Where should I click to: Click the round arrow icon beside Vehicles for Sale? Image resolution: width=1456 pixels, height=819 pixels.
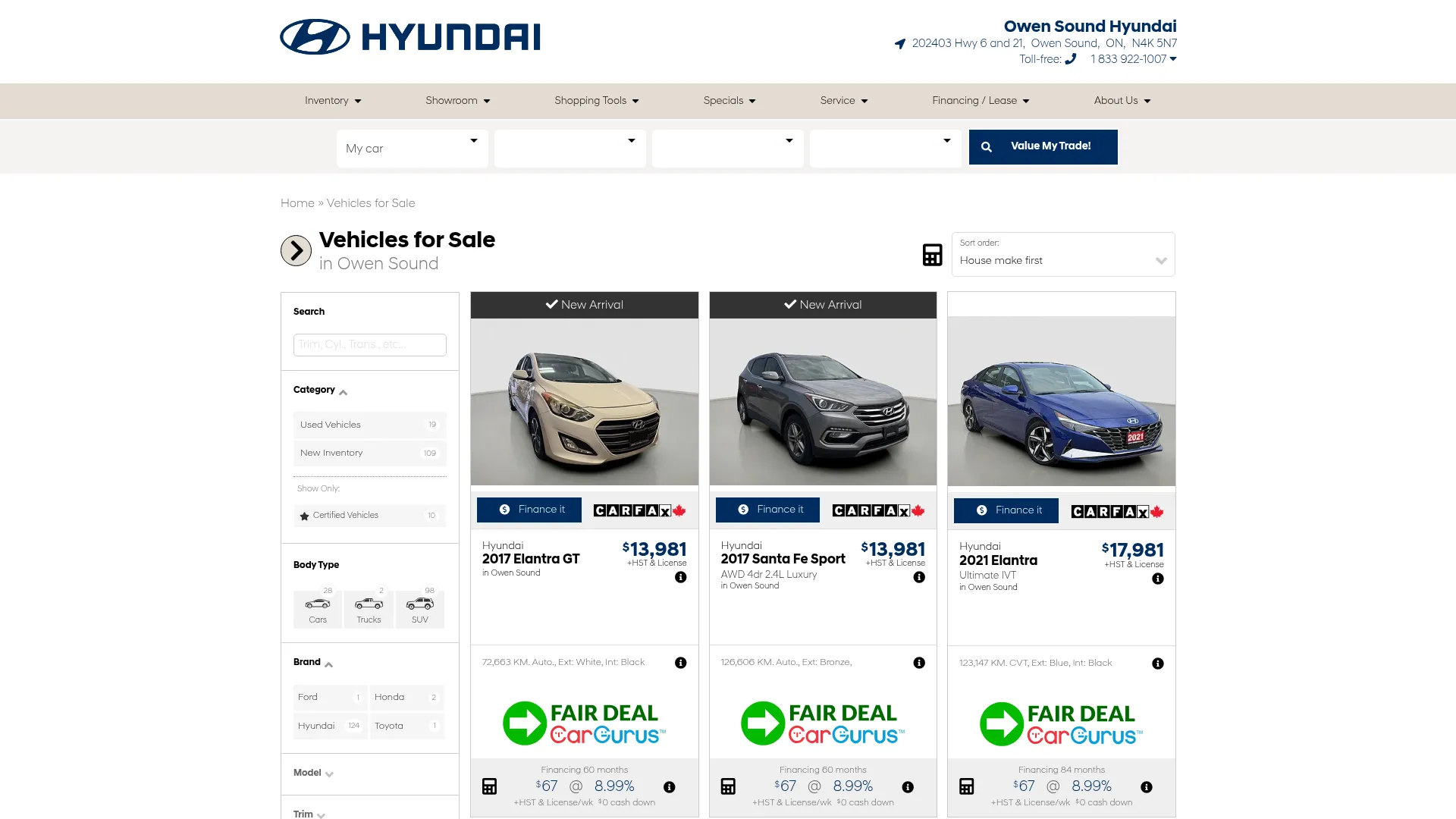click(296, 250)
